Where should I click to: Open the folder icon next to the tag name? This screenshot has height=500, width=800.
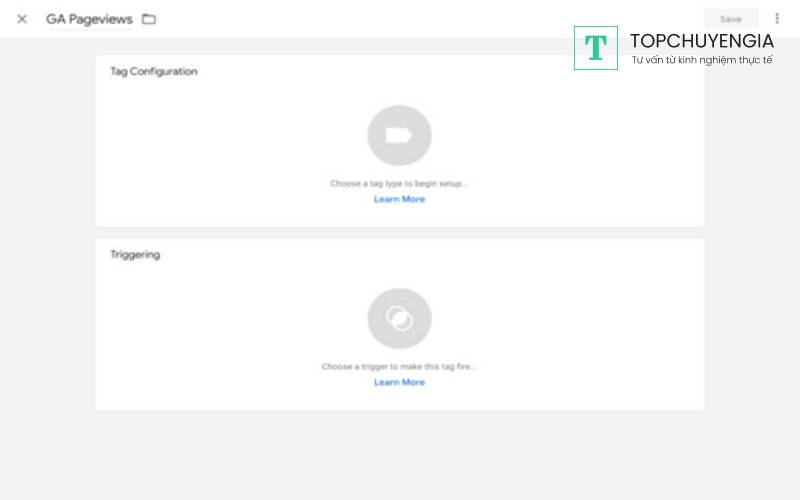[x=149, y=19]
